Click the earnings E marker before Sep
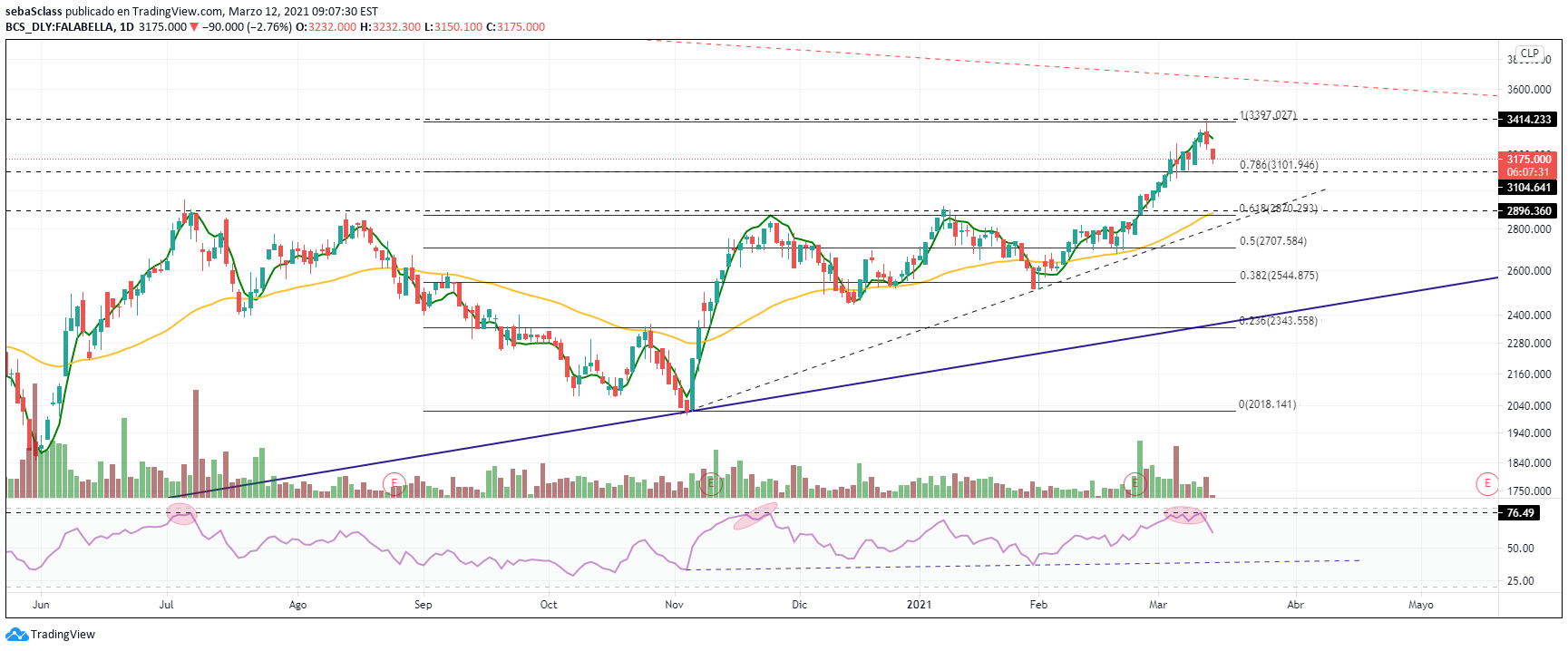The image size is (1568, 651). click(394, 483)
